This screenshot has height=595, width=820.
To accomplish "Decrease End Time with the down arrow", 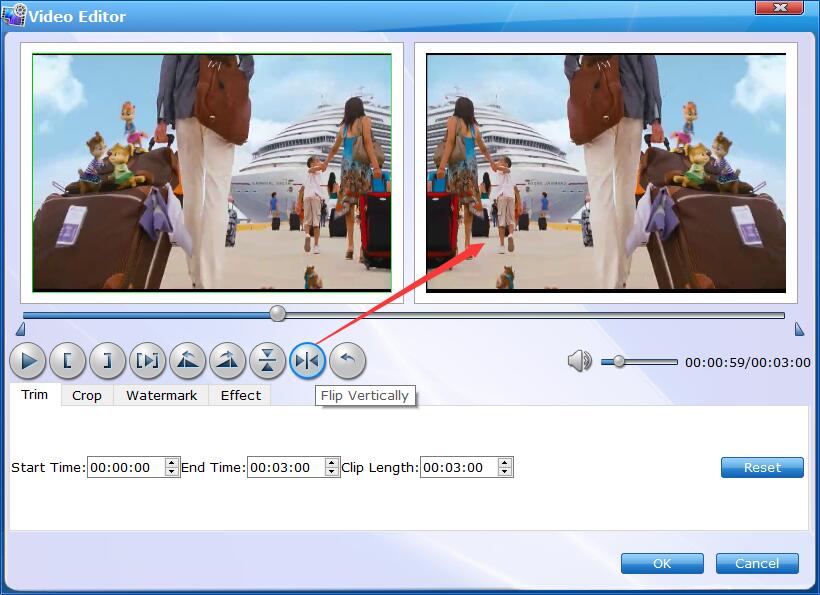I will [x=332, y=472].
